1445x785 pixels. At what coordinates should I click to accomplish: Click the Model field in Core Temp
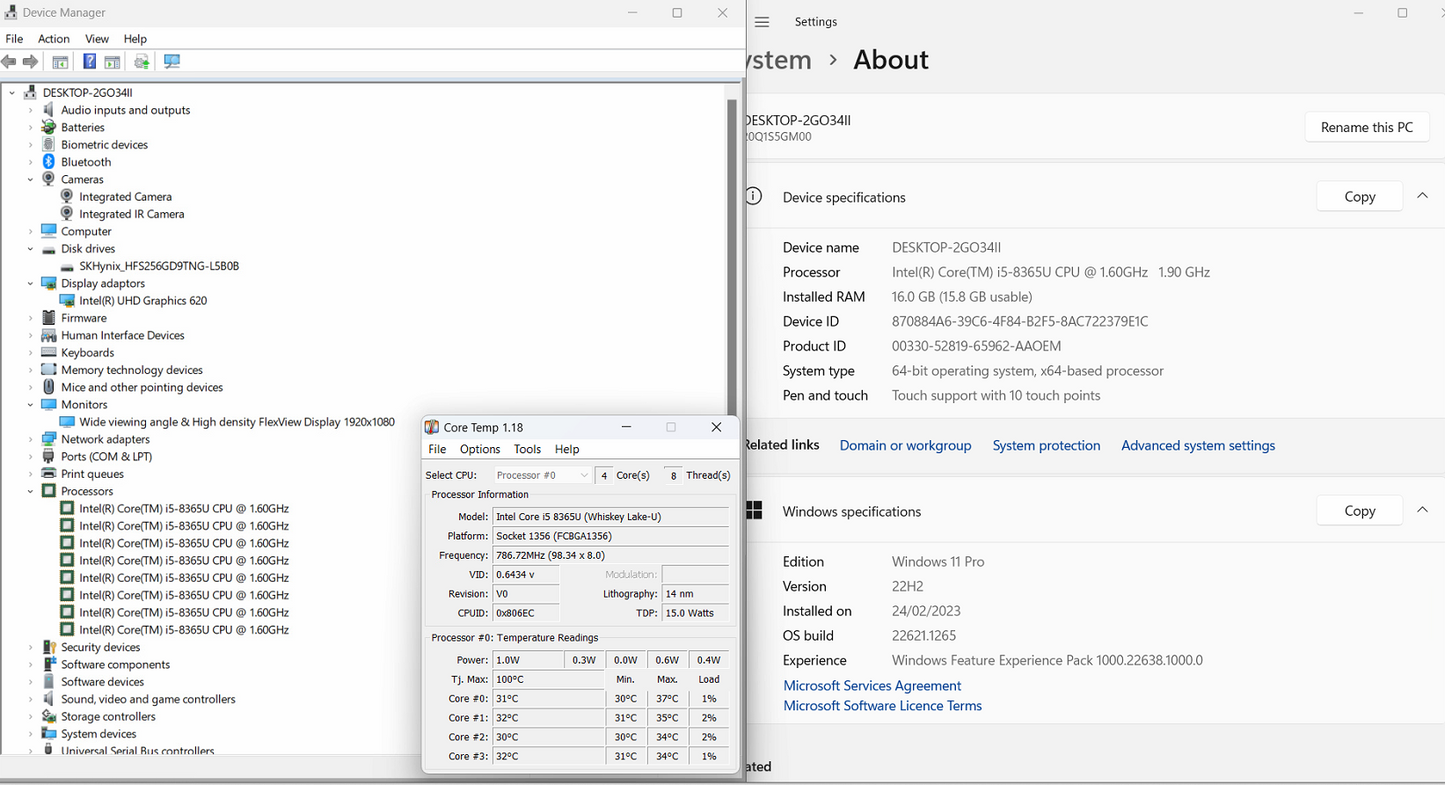tap(611, 517)
